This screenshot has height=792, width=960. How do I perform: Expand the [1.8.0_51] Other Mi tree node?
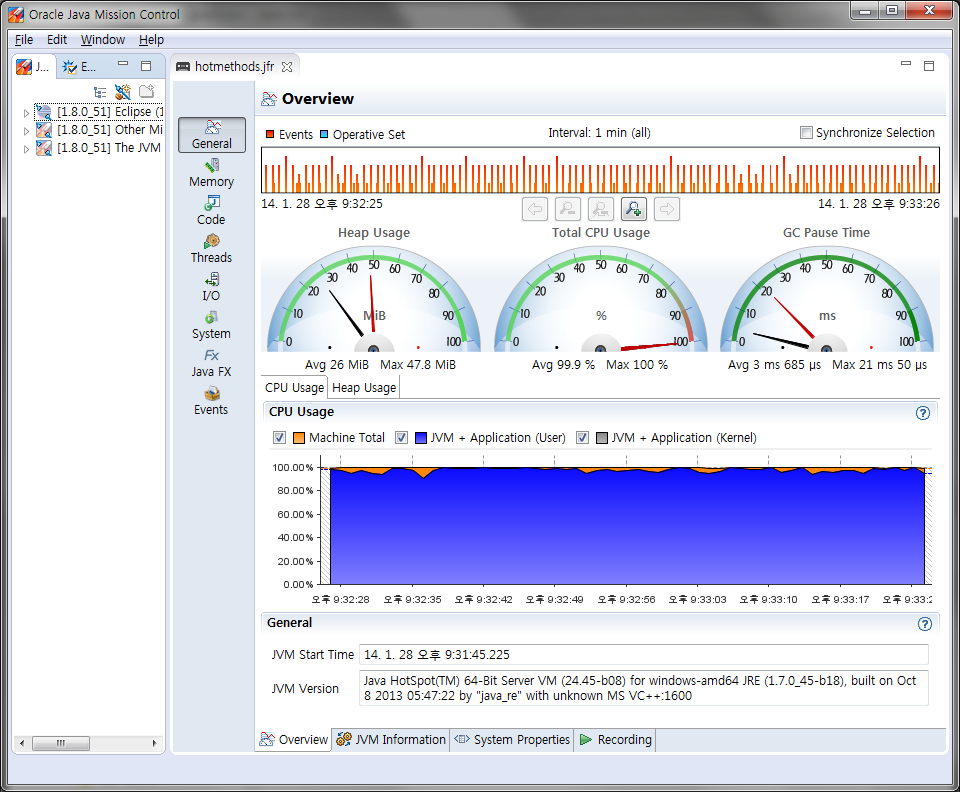pyautogui.click(x=26, y=131)
